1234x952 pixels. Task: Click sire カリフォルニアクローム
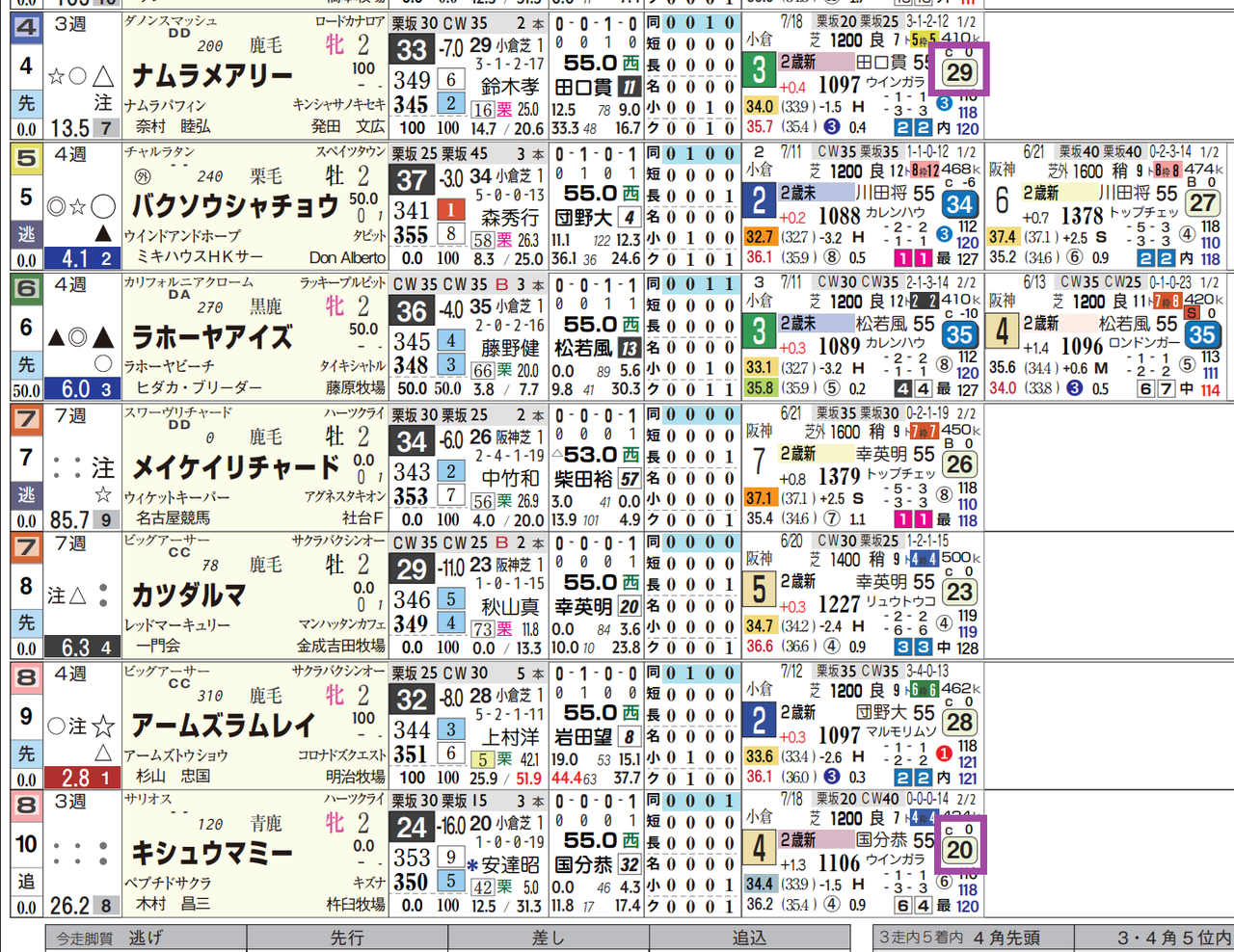189,282
